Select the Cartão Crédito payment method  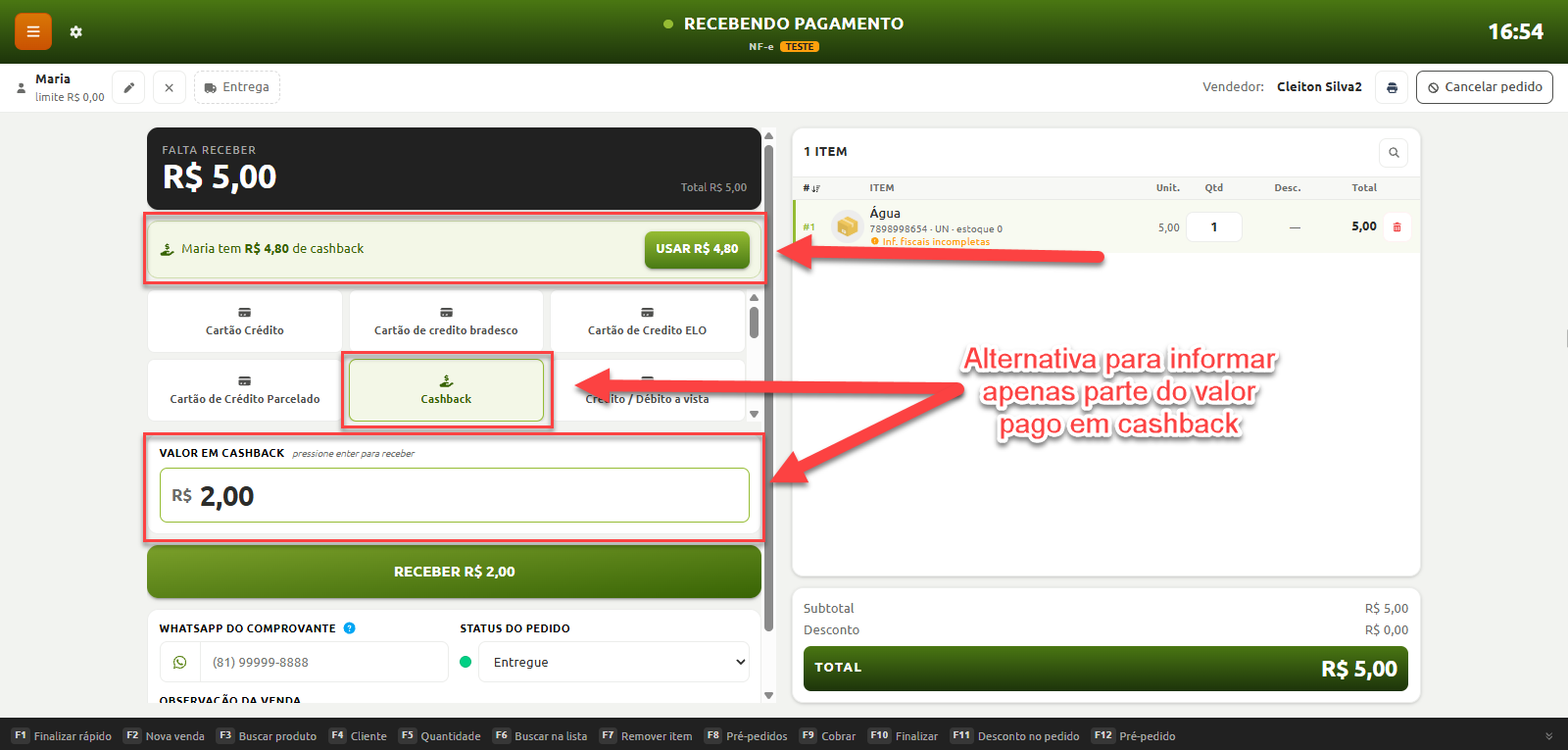(245, 322)
